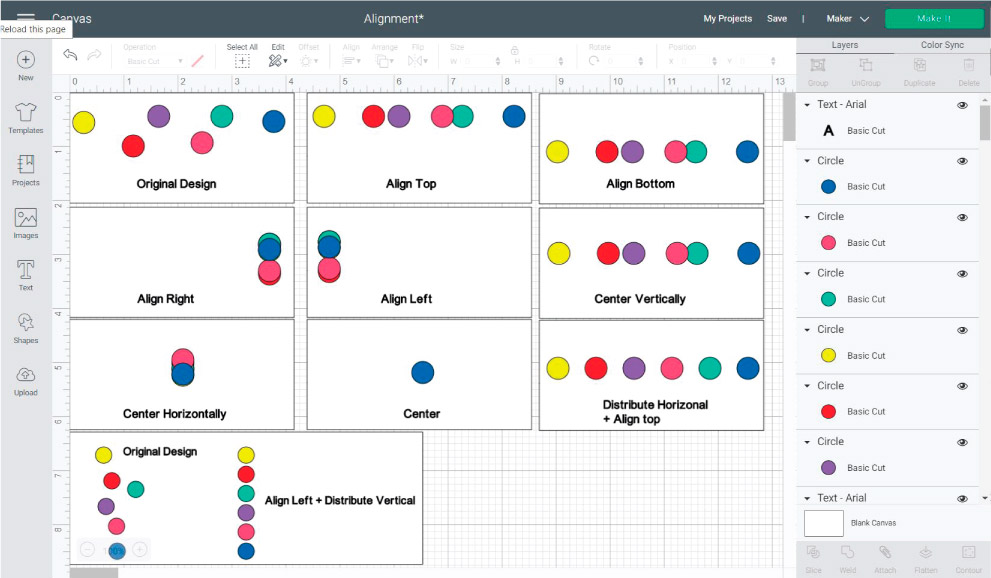Collapse the purple Circle layer group
The image size is (991, 578).
tap(807, 442)
